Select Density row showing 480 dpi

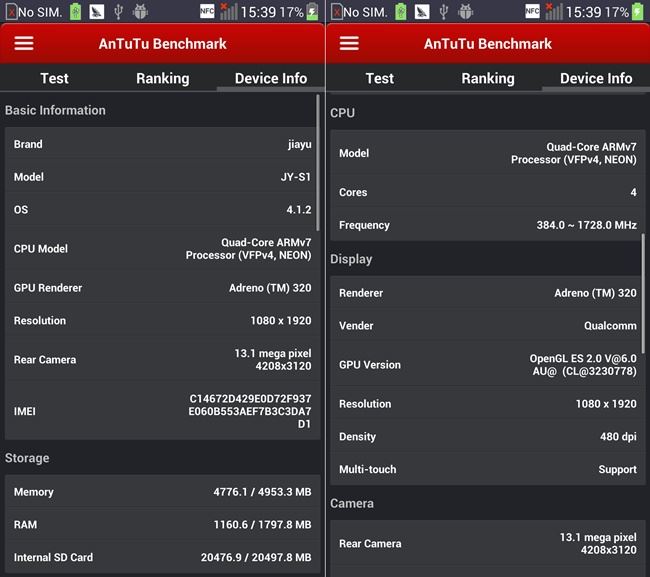tap(488, 436)
